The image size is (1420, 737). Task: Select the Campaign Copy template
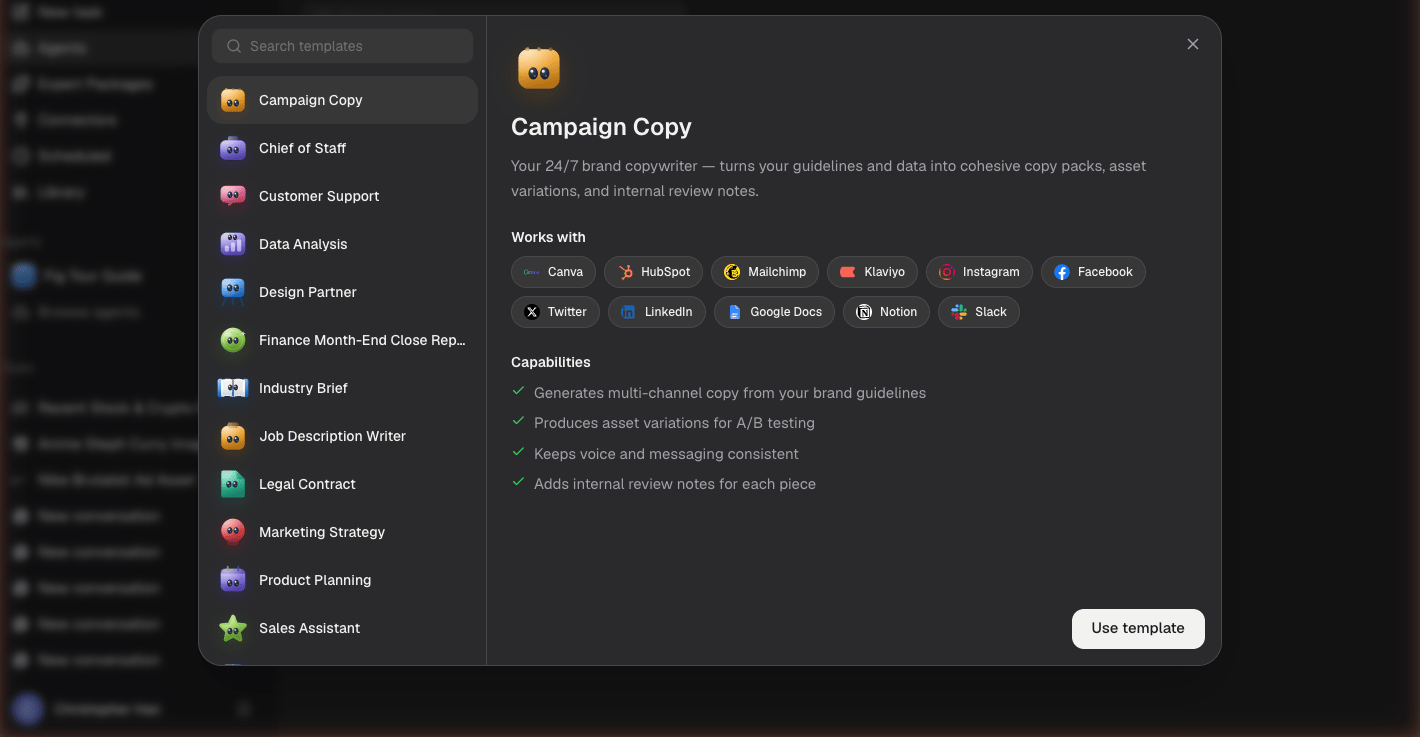(342, 100)
